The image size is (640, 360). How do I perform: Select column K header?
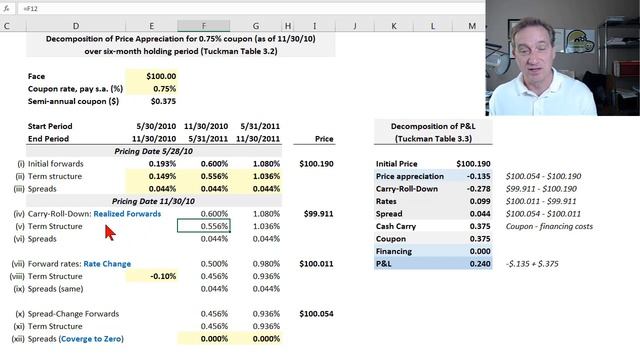[394, 26]
